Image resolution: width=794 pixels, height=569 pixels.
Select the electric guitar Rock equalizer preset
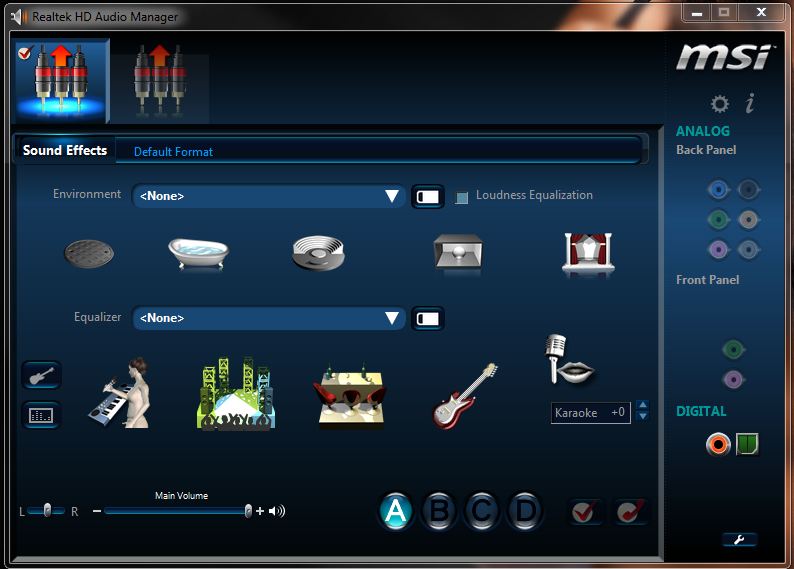(x=465, y=396)
